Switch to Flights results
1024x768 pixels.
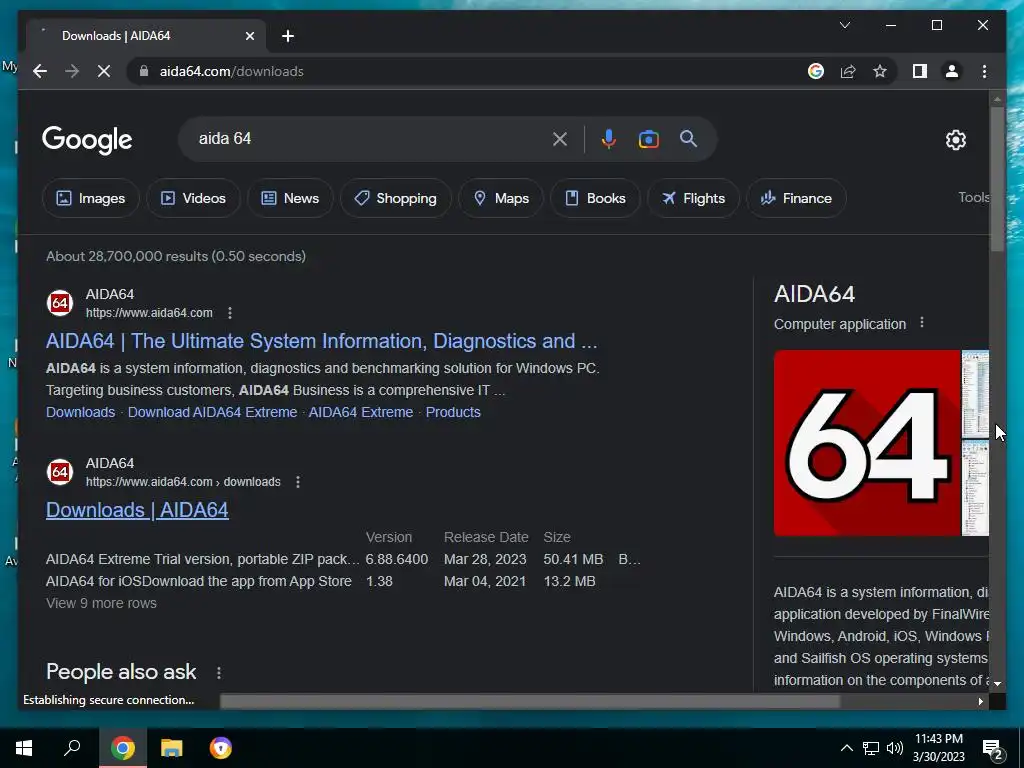coord(693,198)
